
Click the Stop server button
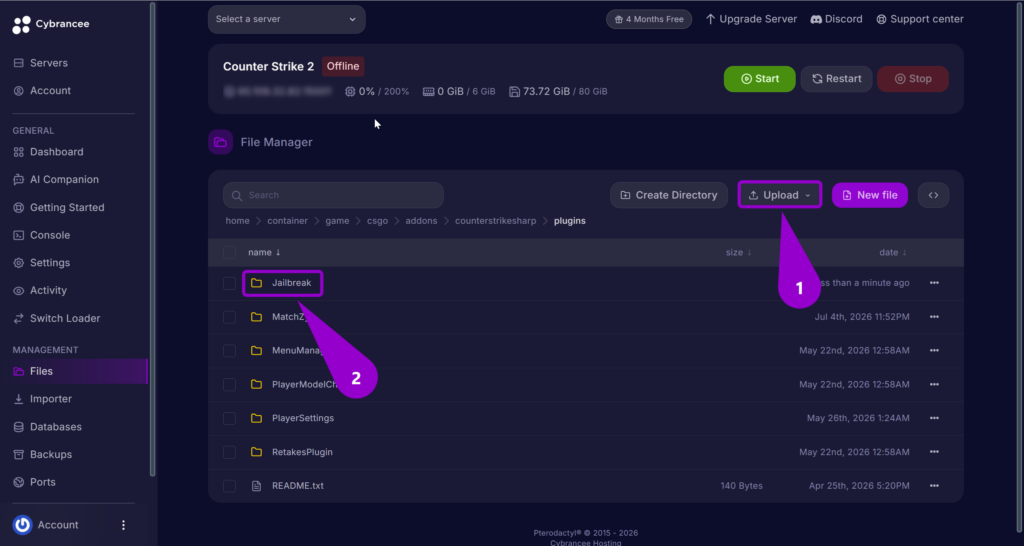pyautogui.click(x=913, y=78)
